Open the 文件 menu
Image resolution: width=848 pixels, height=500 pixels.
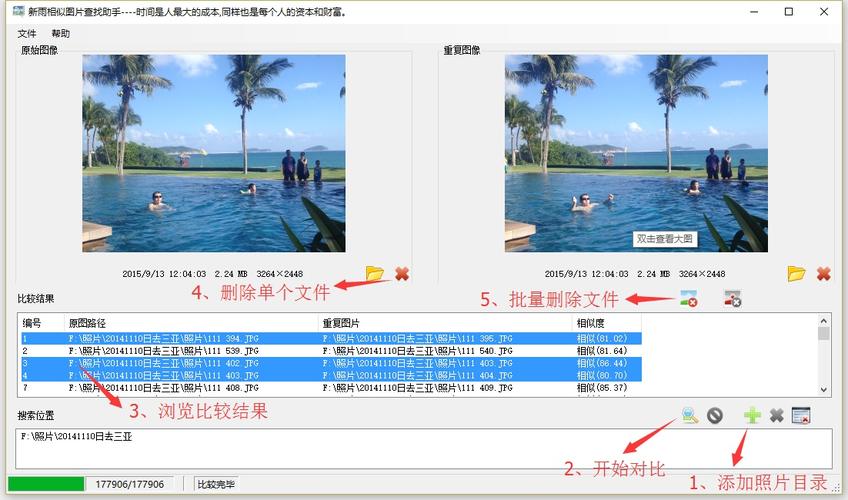click(26, 34)
